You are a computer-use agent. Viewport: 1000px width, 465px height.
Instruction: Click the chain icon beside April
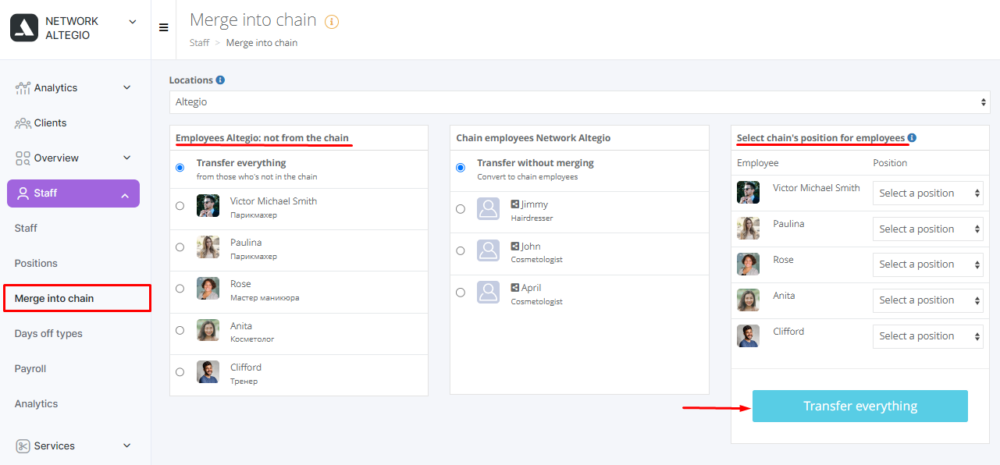(x=515, y=288)
